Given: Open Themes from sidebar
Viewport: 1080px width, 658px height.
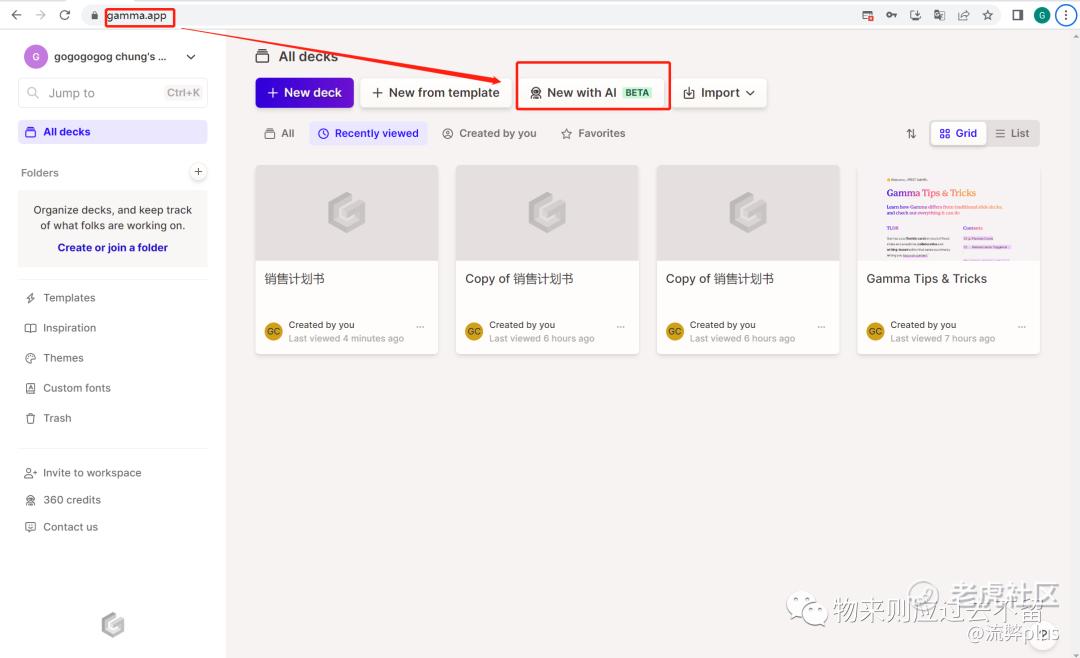Looking at the screenshot, I should [63, 358].
